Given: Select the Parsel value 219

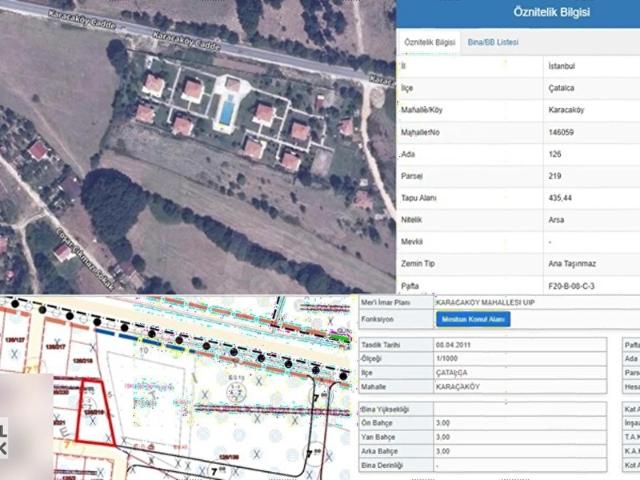Looking at the screenshot, I should pos(556,177).
